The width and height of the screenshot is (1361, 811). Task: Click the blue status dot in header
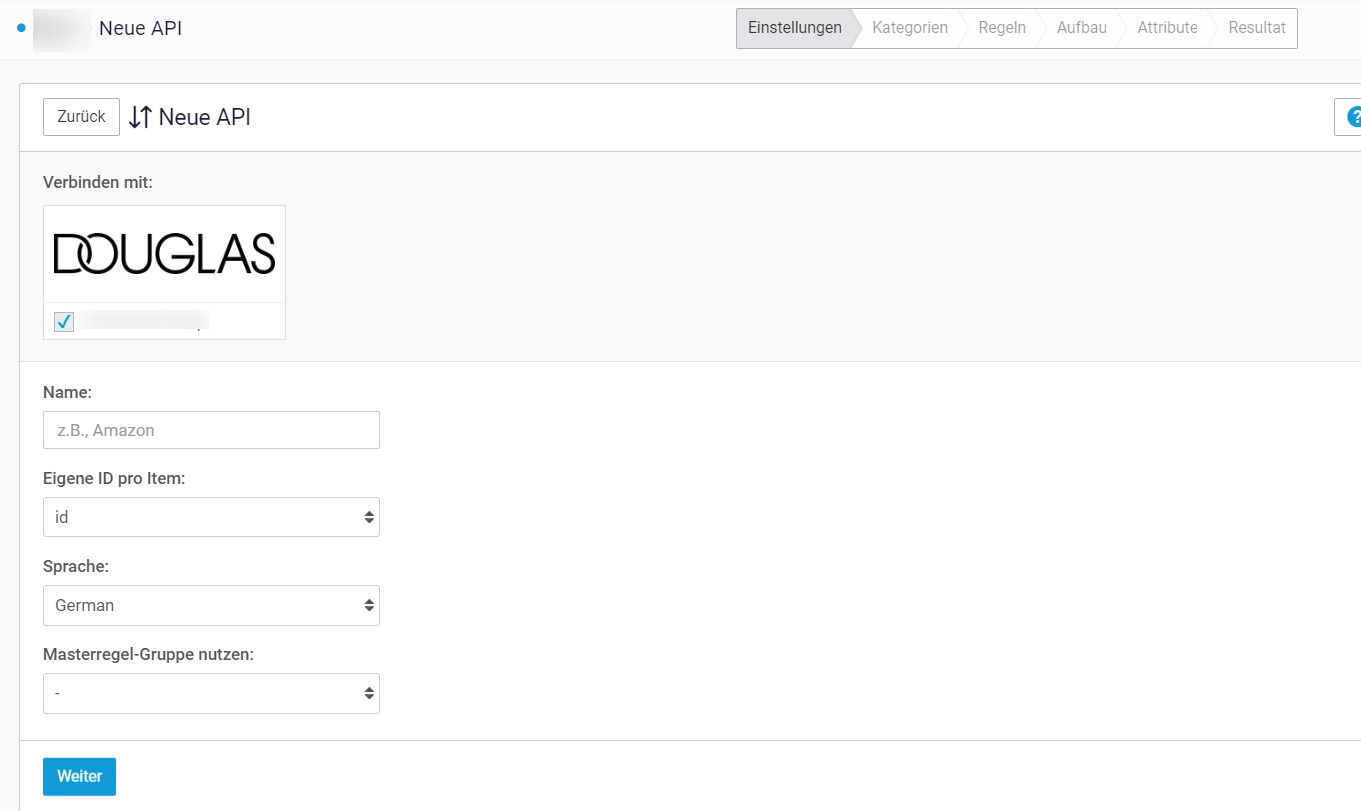click(x=21, y=28)
